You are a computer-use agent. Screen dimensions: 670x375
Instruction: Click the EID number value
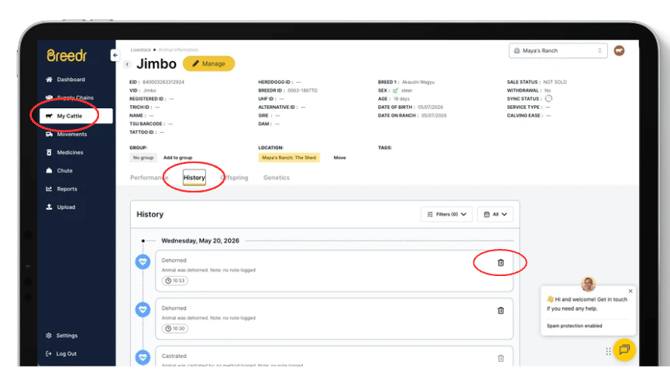163,82
